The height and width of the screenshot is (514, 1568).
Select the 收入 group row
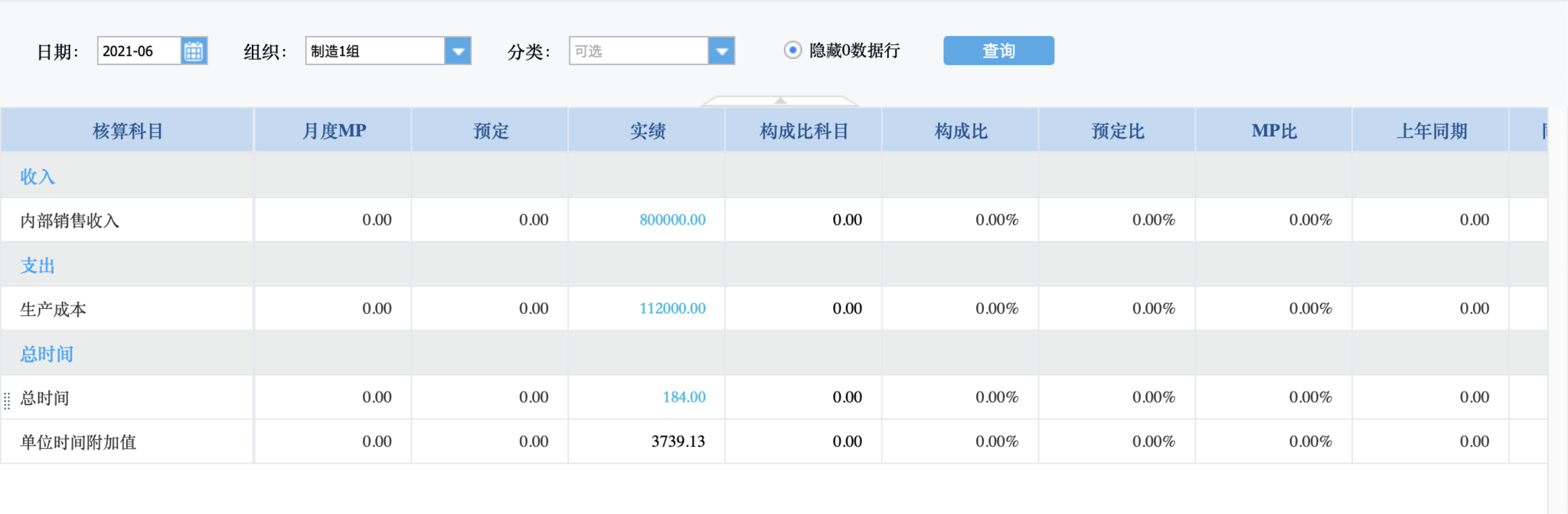38,177
